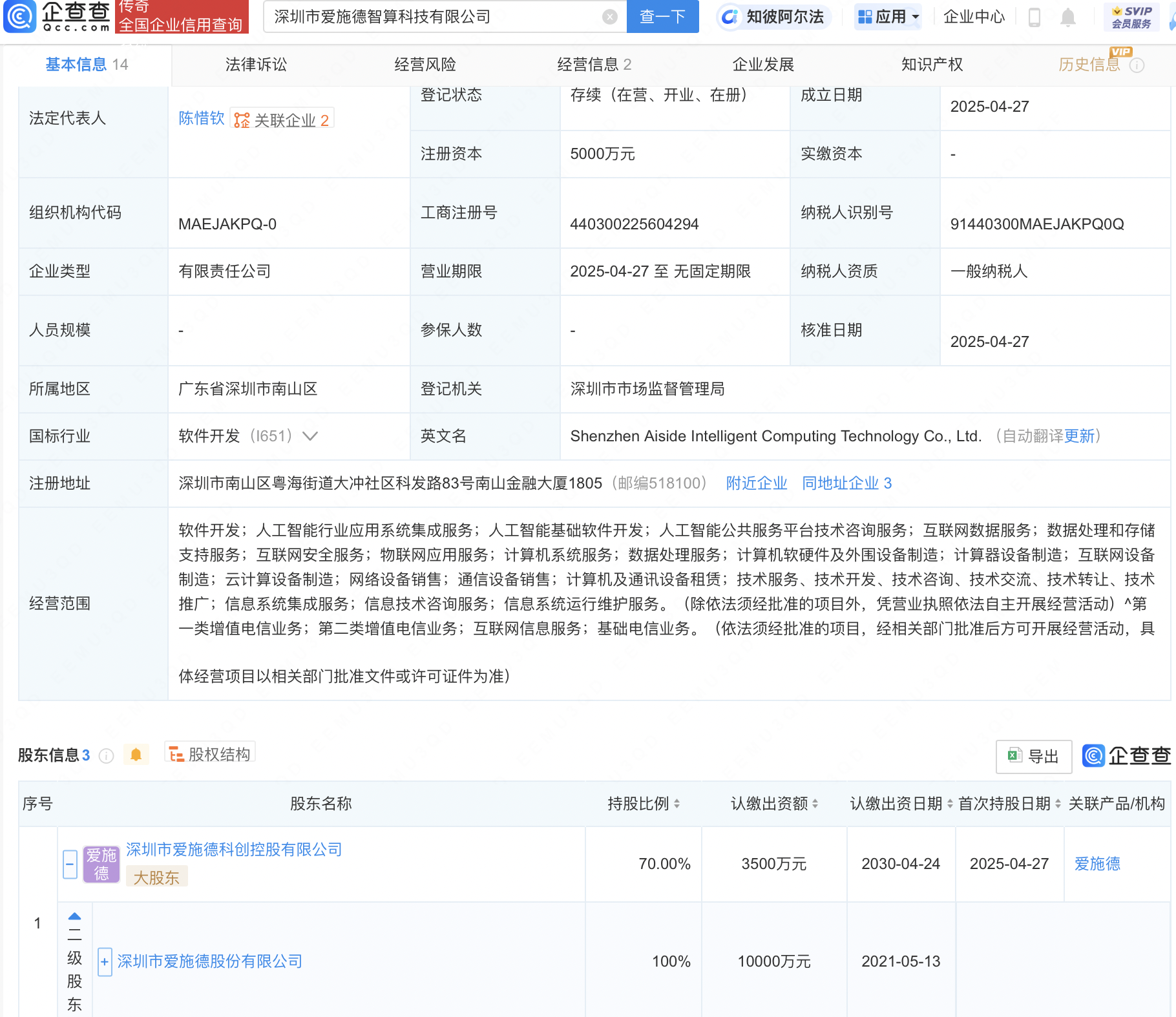Click 爱施德 purple company logo thumbnail
The image size is (1176, 1017).
(101, 865)
